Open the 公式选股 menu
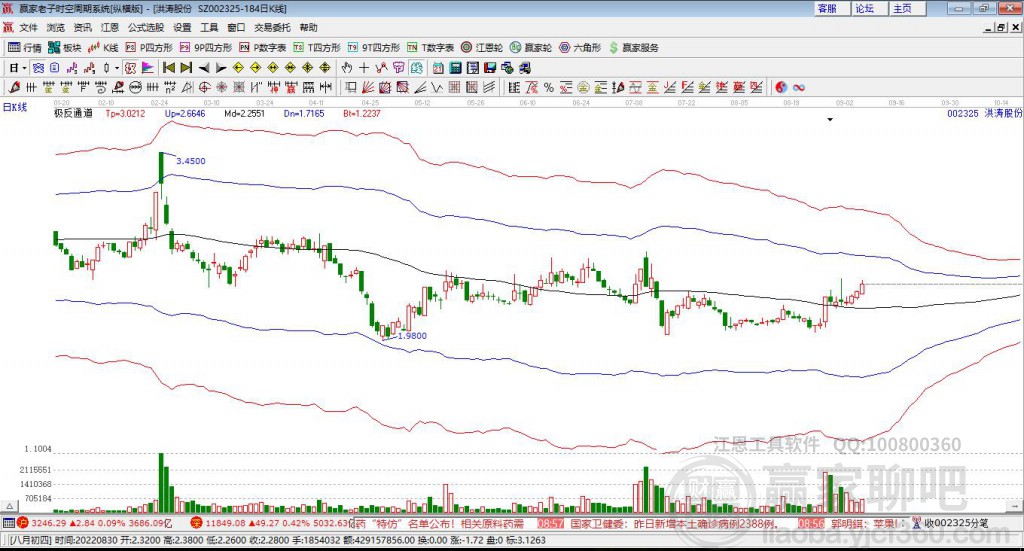Viewport: 1024px width, 551px height. [x=146, y=27]
